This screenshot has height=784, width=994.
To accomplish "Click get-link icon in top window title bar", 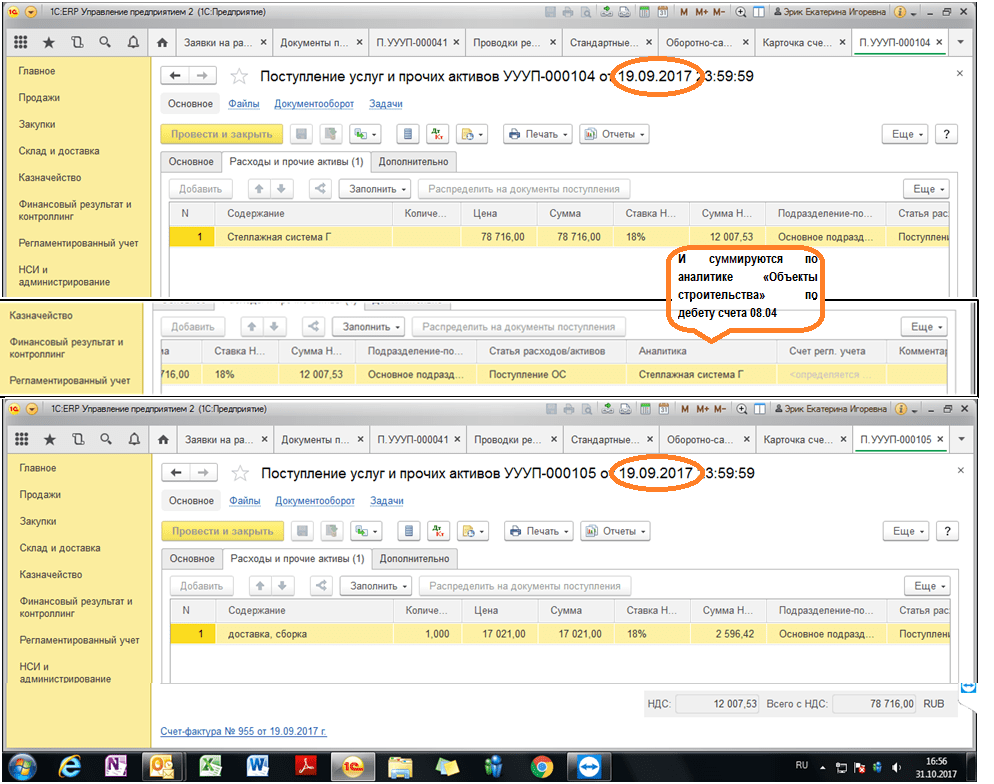I will click(x=607, y=11).
